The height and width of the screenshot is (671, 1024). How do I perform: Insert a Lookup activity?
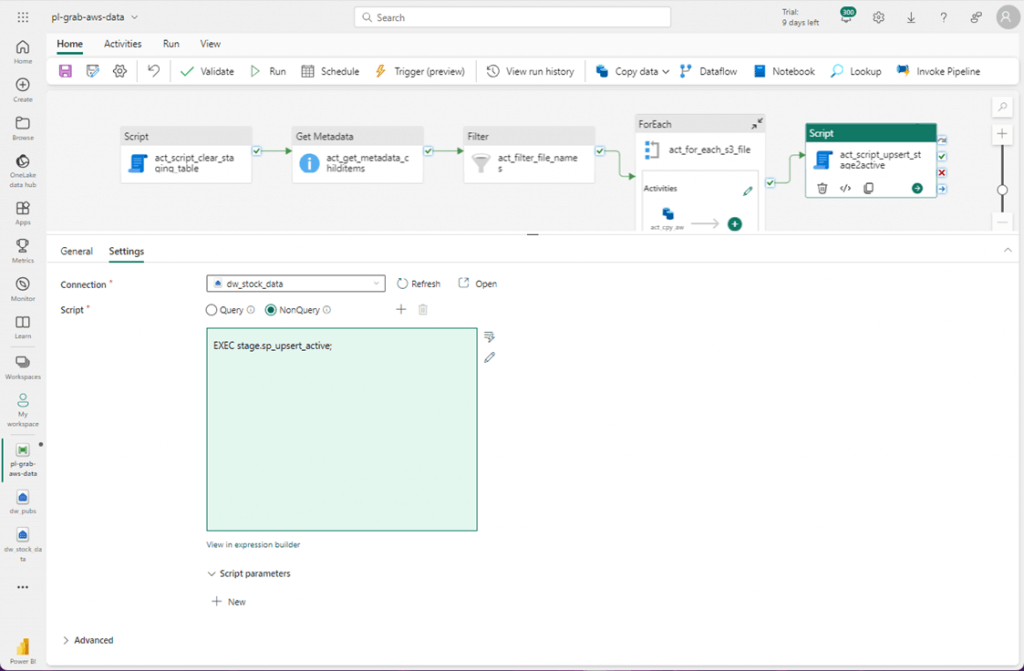[x=855, y=71]
